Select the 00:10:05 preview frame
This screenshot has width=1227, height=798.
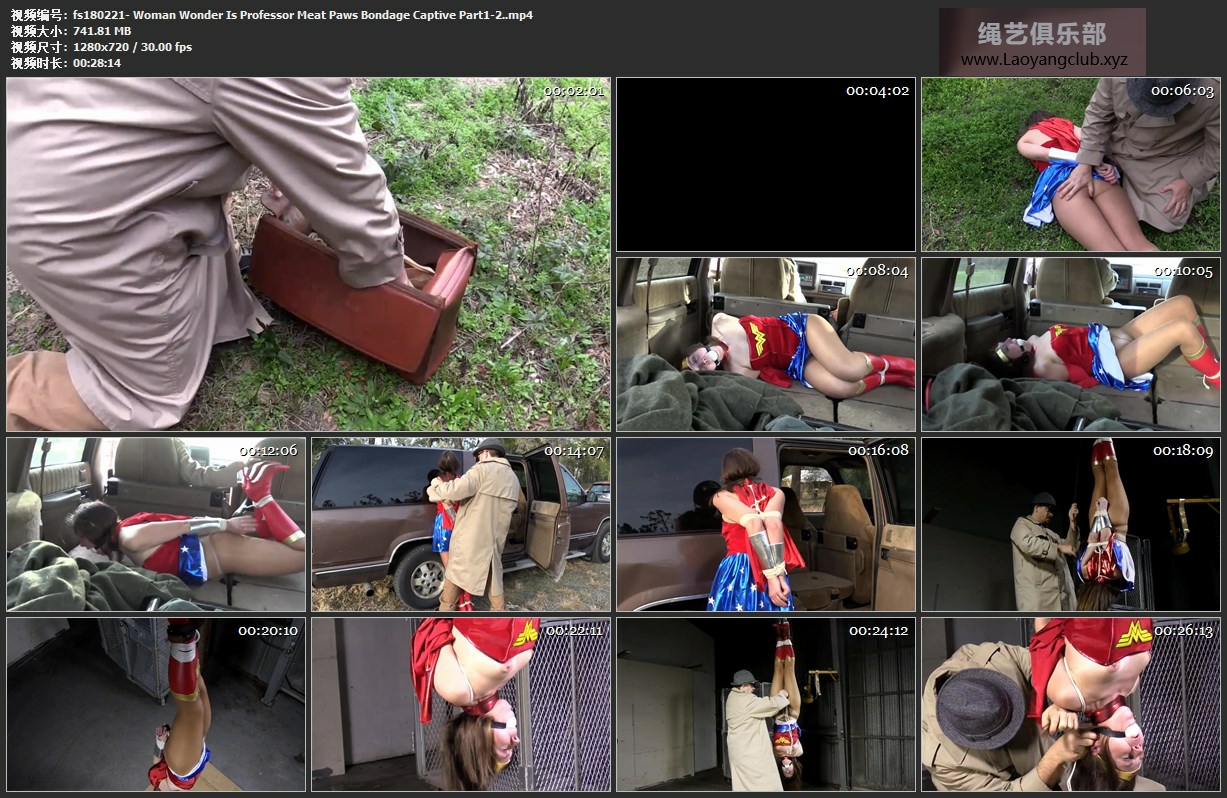(1070, 344)
